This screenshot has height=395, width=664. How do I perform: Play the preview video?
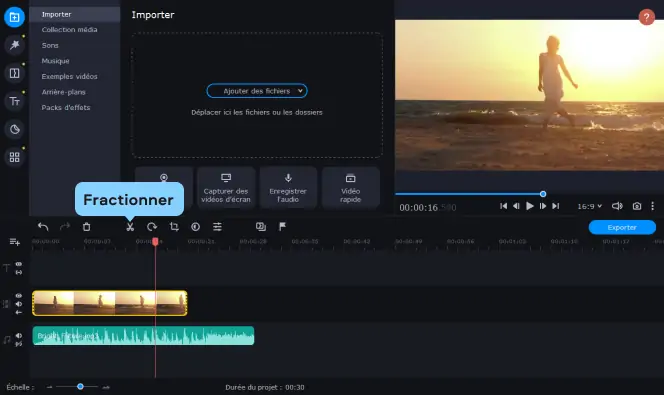529,206
